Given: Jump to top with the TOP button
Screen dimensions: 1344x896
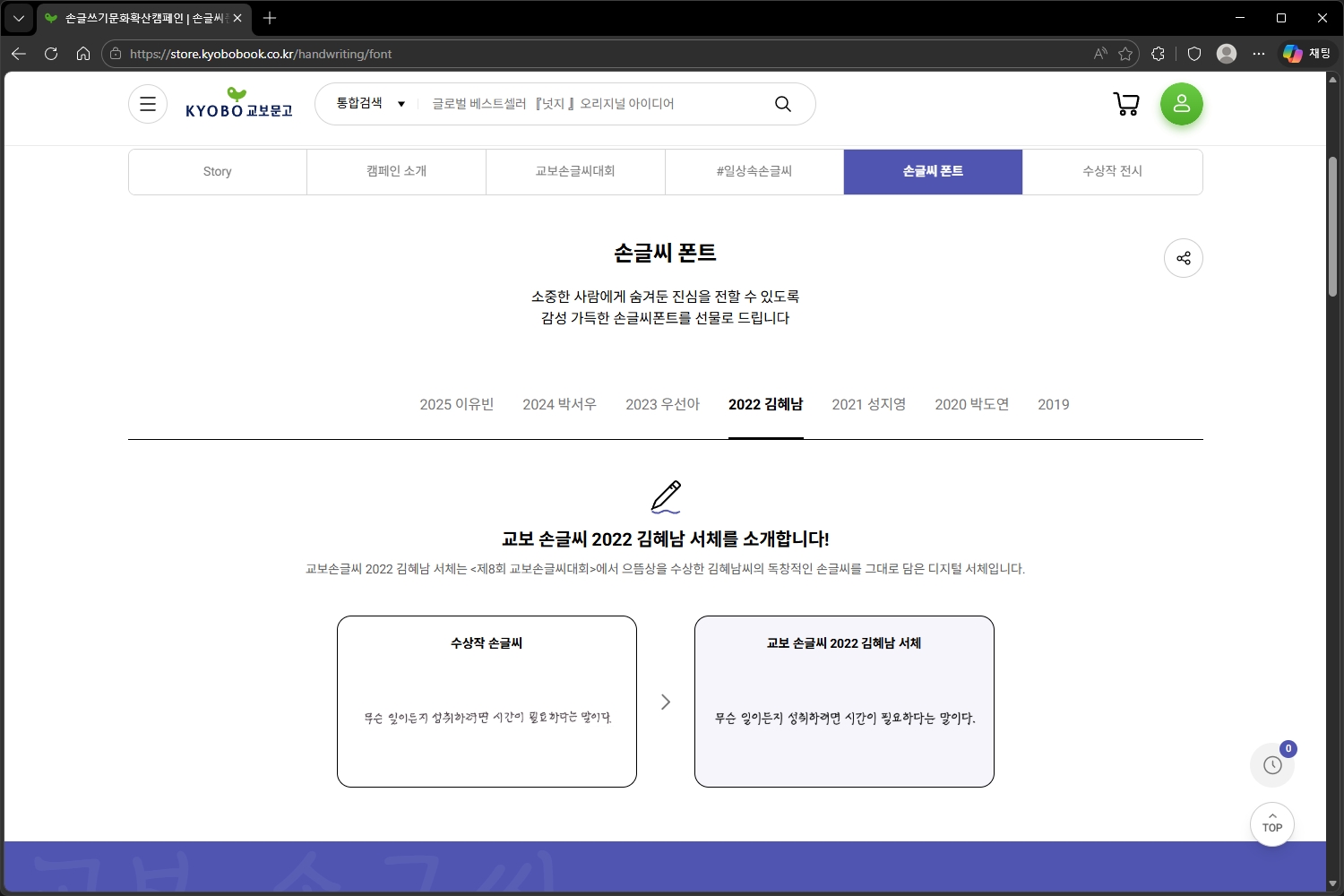Looking at the screenshot, I should point(1272,823).
